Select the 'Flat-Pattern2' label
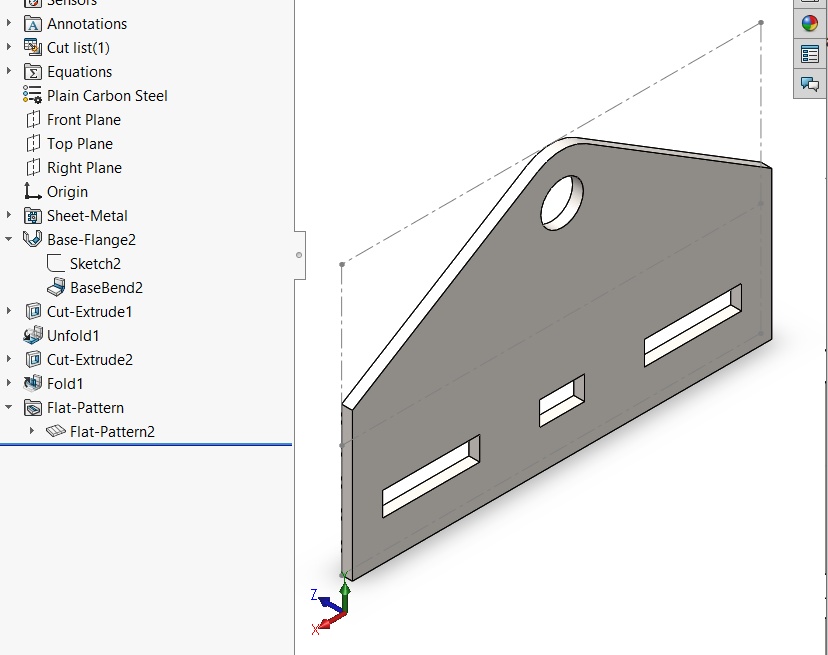 (x=112, y=432)
